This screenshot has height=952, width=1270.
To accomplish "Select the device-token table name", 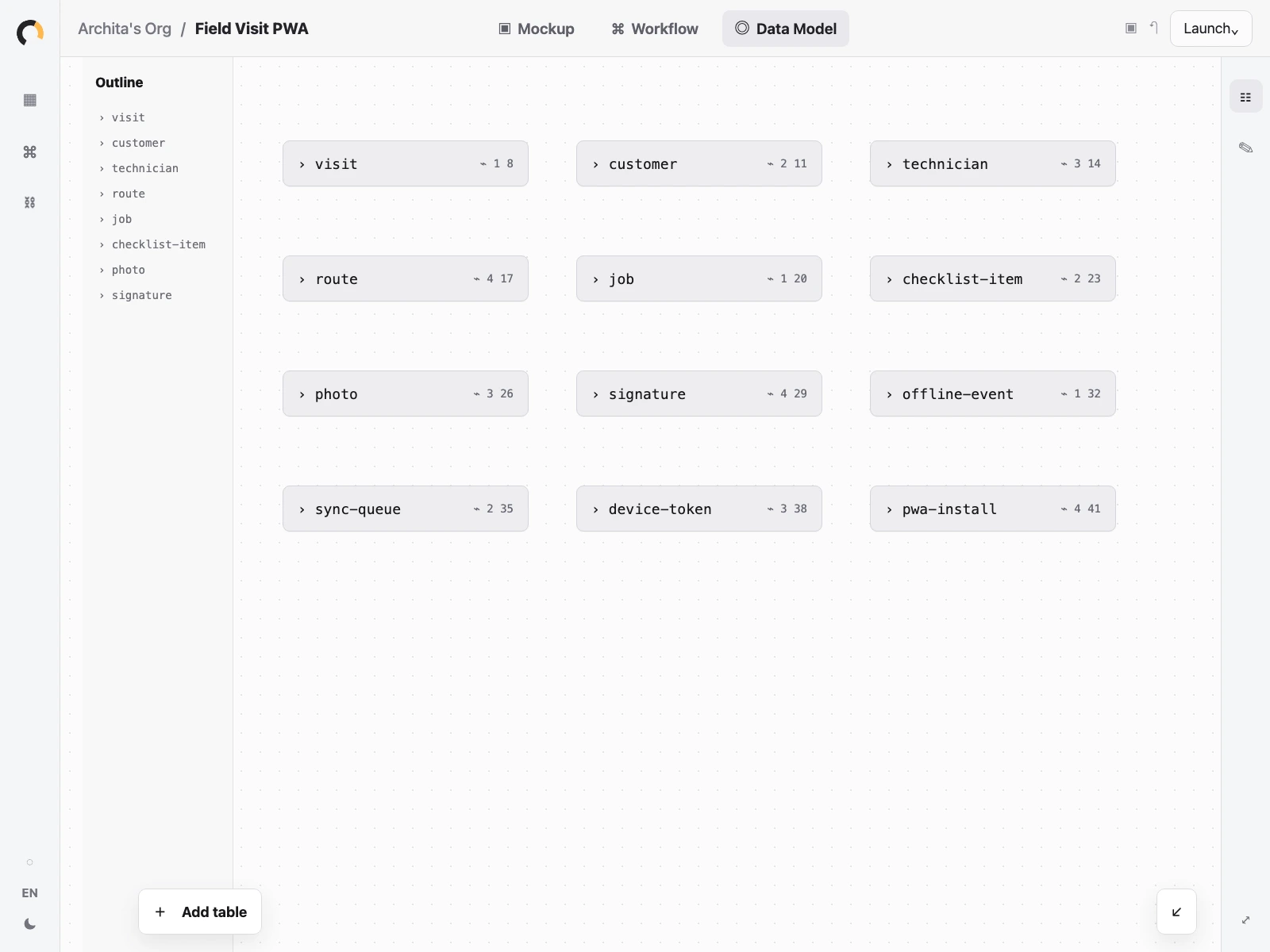I will pos(660,509).
